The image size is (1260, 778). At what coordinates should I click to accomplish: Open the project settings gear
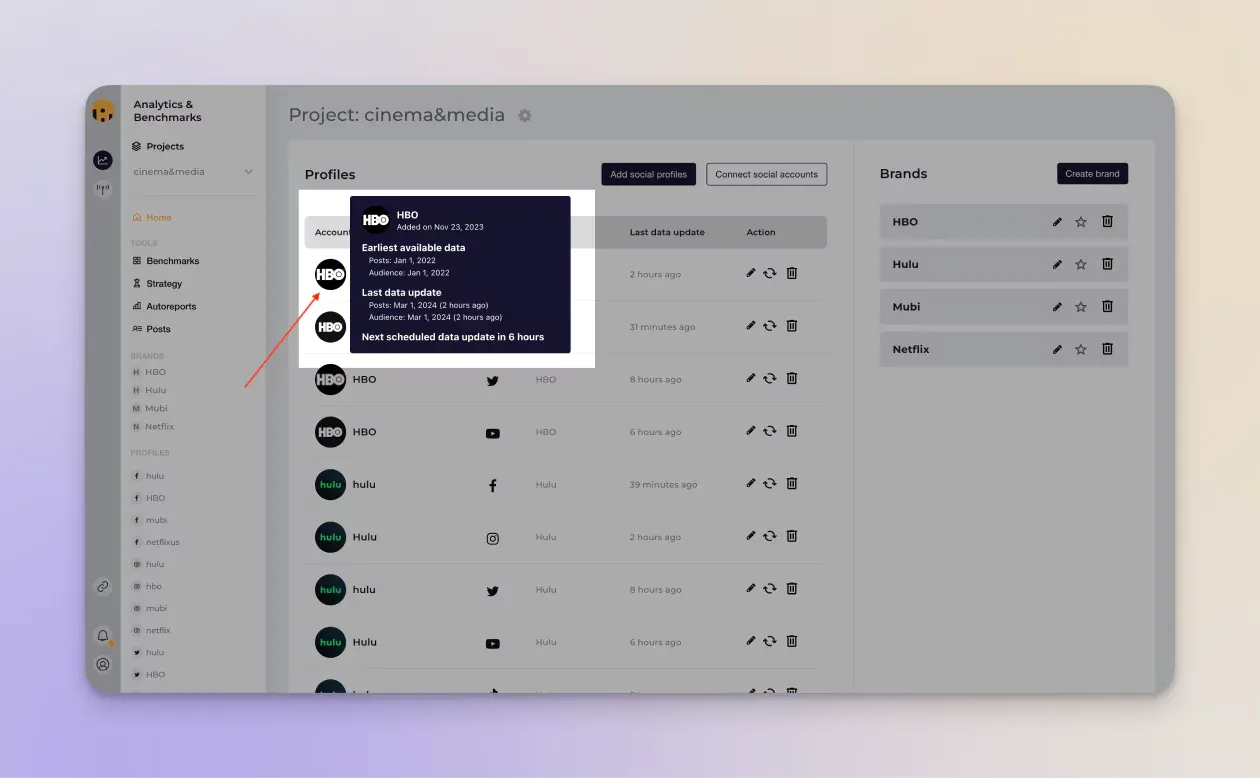tap(525, 116)
